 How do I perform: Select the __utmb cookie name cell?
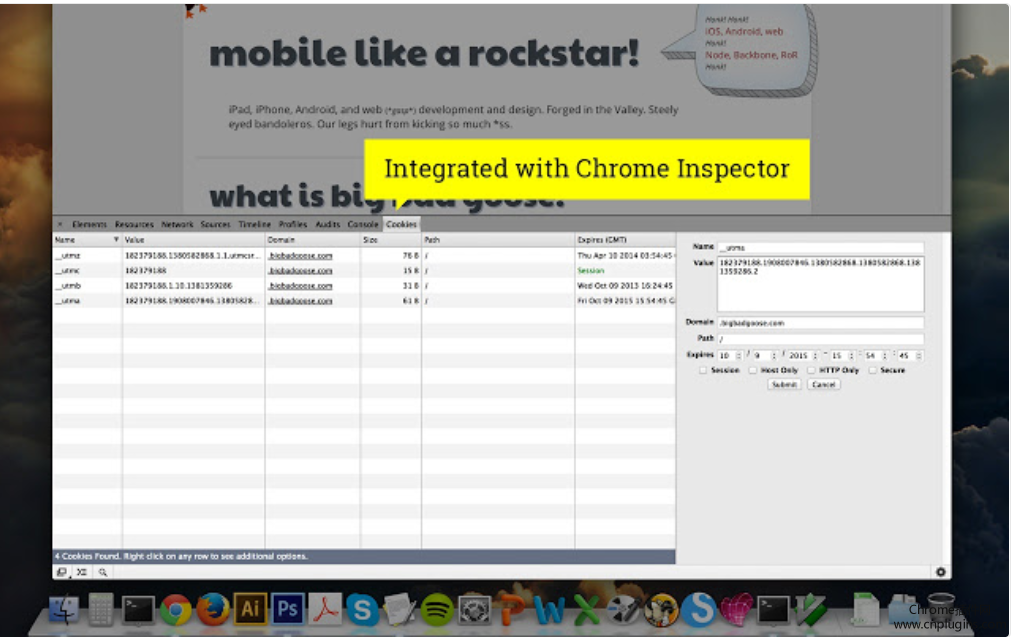pos(87,286)
